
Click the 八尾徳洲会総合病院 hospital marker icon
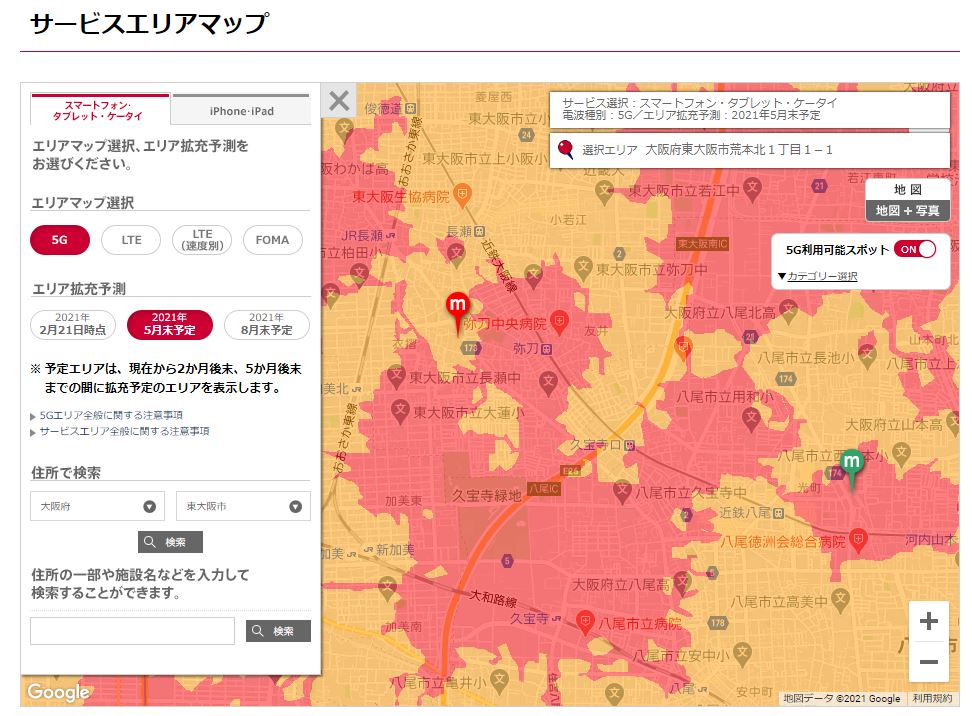[858, 540]
